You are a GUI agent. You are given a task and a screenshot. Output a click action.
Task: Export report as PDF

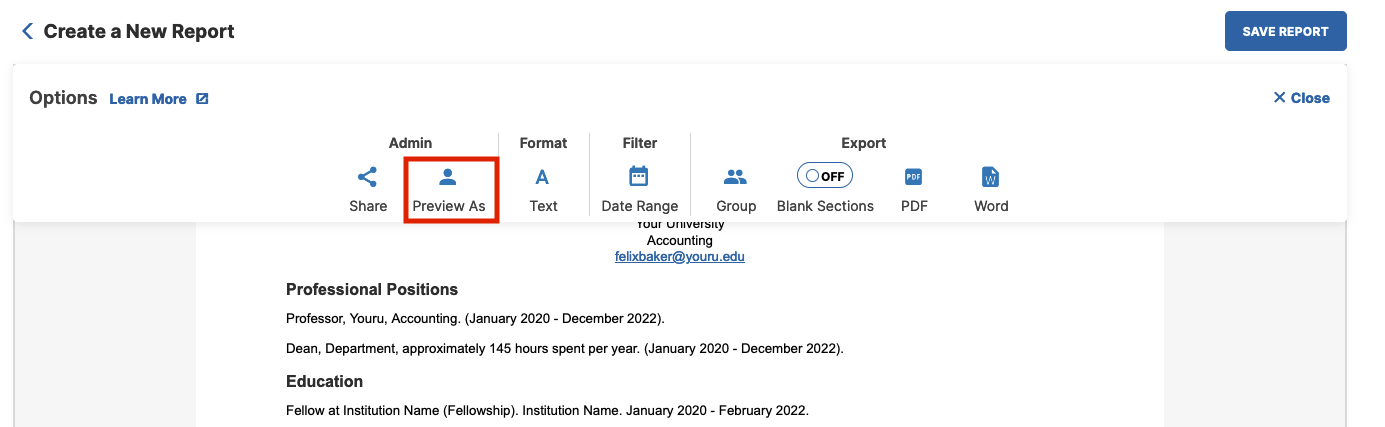point(913,177)
